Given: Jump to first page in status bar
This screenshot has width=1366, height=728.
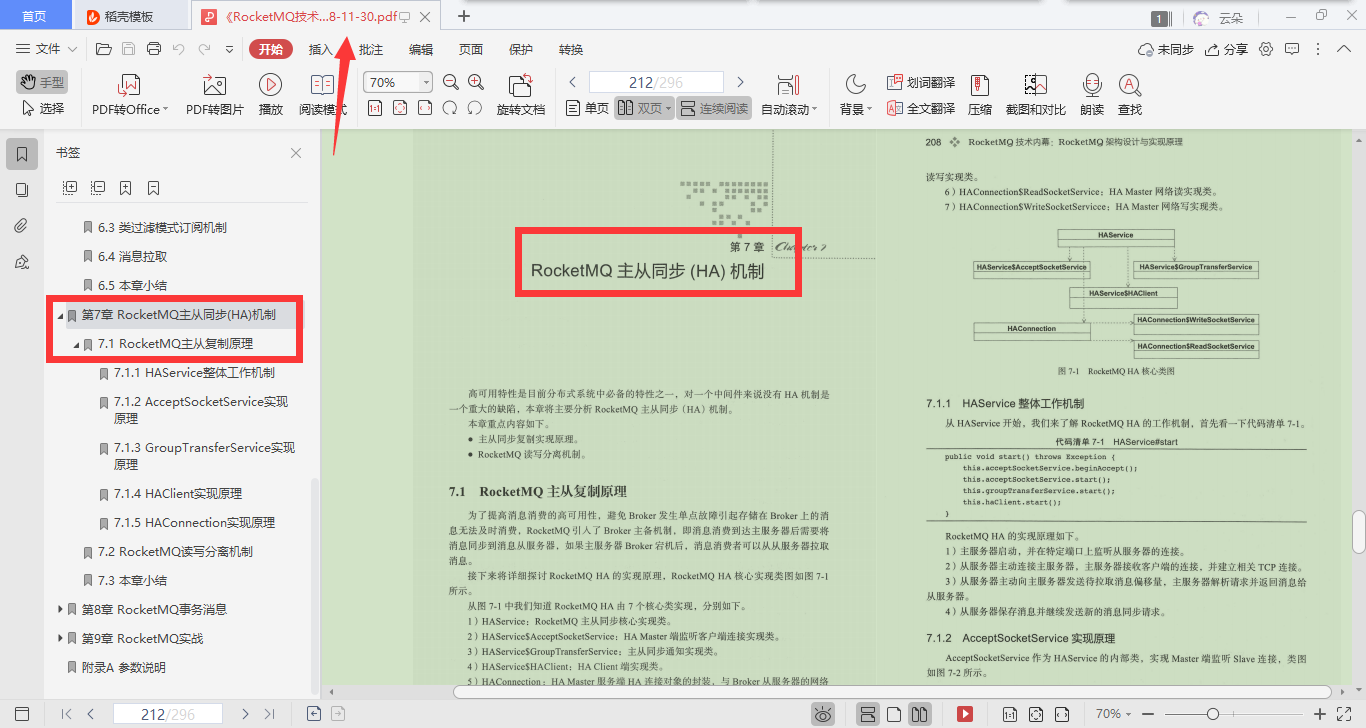Looking at the screenshot, I should 67,714.
